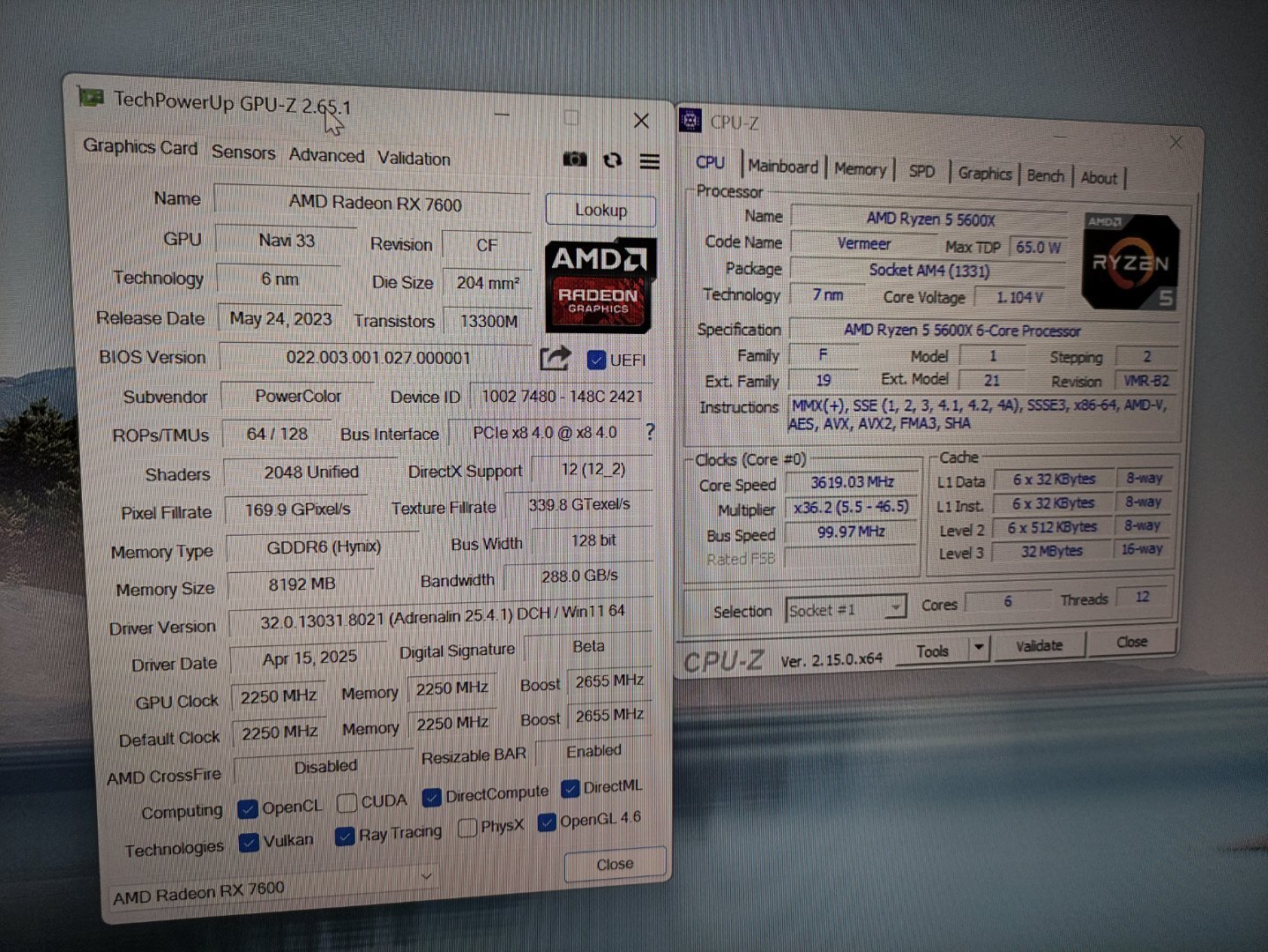
Task: Open the Validation tab in GPU-Z
Action: point(414,159)
